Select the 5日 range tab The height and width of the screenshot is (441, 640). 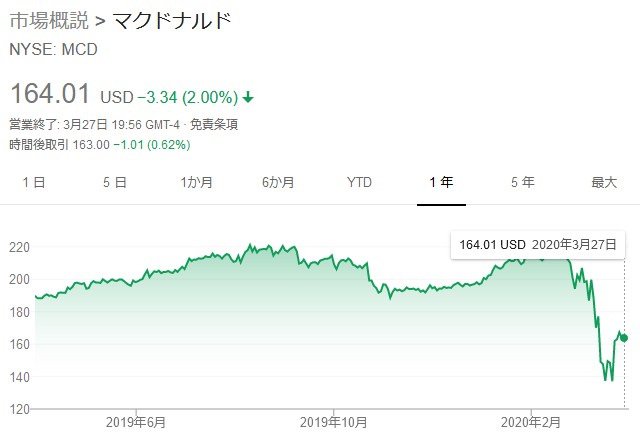click(114, 182)
